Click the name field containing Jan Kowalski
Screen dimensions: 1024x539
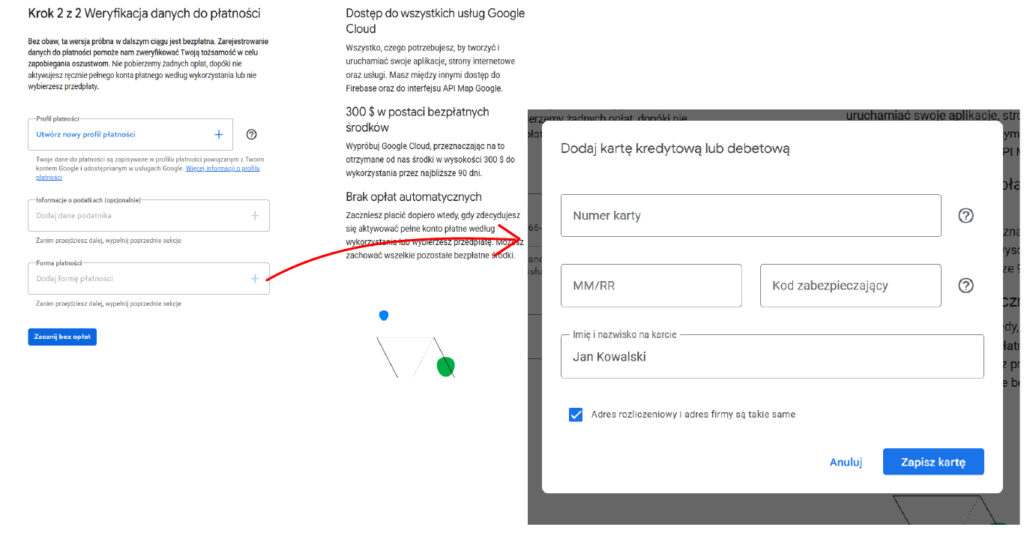[x=771, y=356]
